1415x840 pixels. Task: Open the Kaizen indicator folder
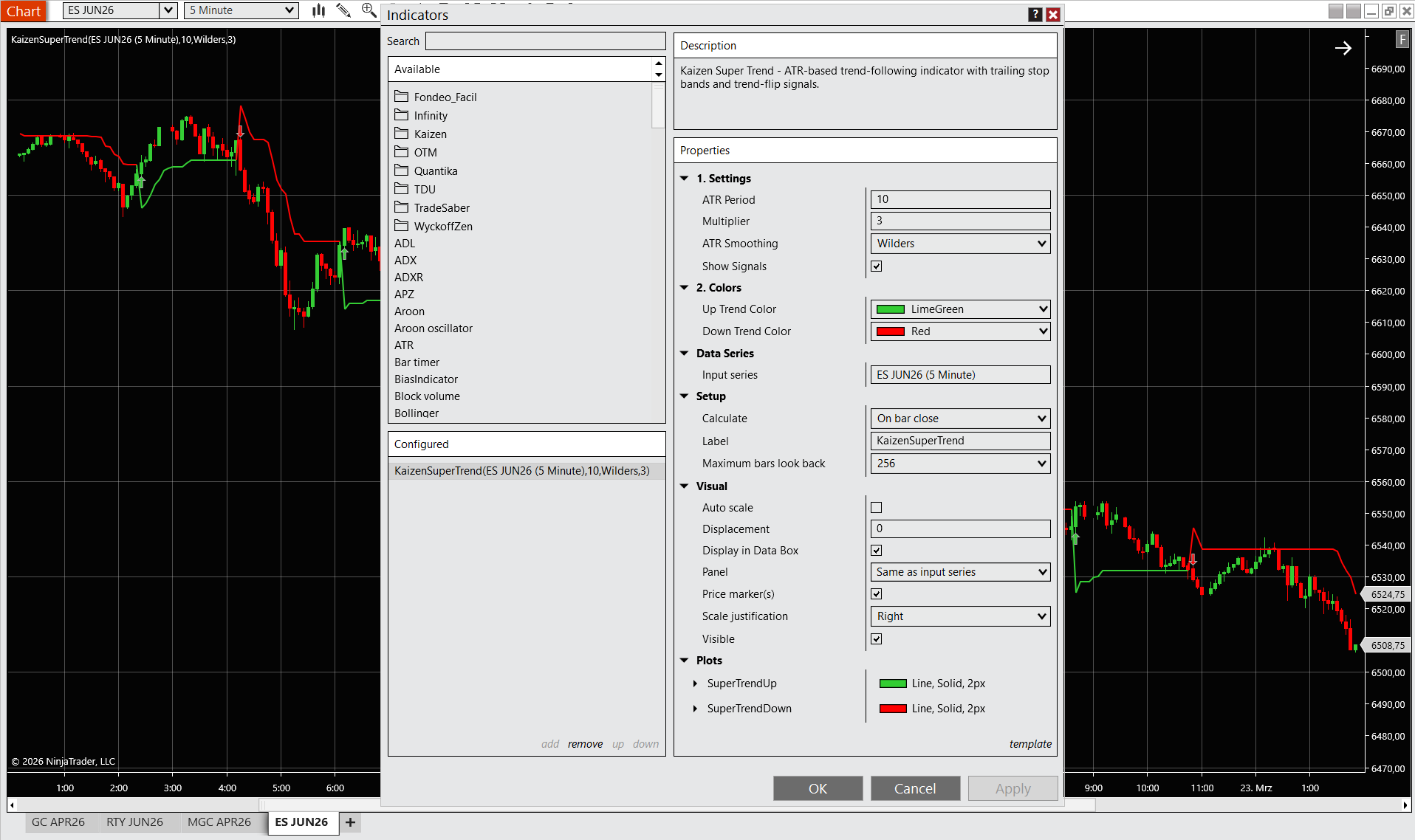pyautogui.click(x=430, y=134)
